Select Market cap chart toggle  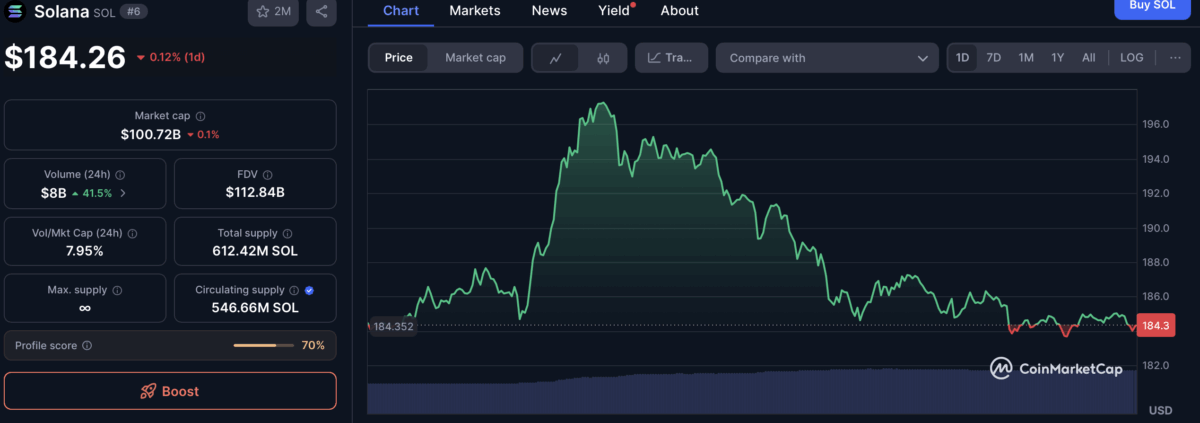point(475,58)
